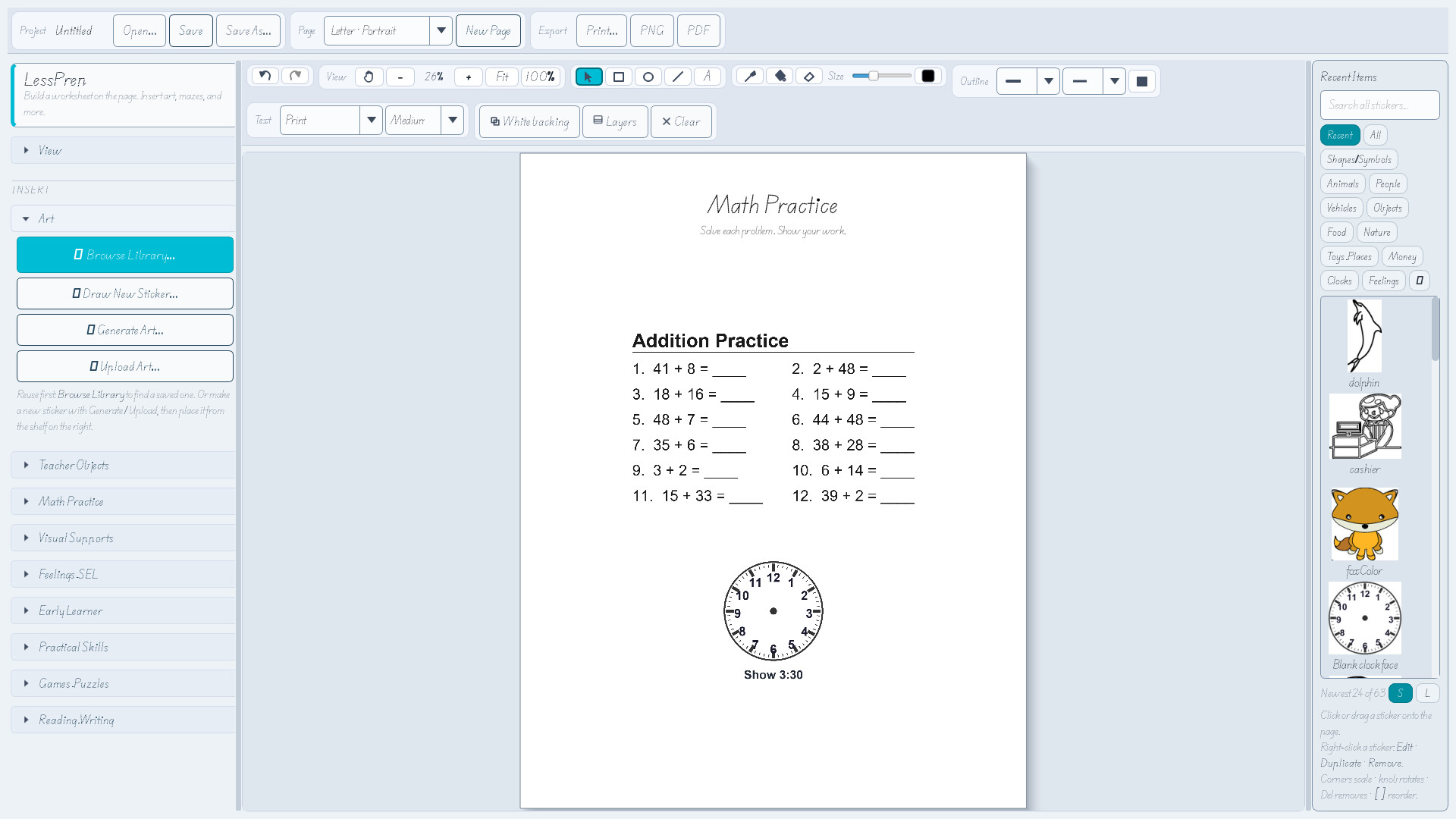Expand the Teacher Objects section
Viewport: 1456px width, 819px height.
click(123, 465)
